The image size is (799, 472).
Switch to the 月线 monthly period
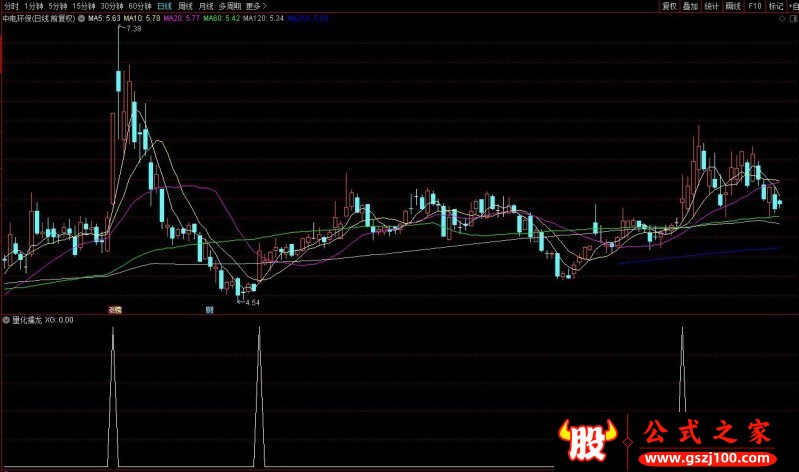pyautogui.click(x=206, y=6)
